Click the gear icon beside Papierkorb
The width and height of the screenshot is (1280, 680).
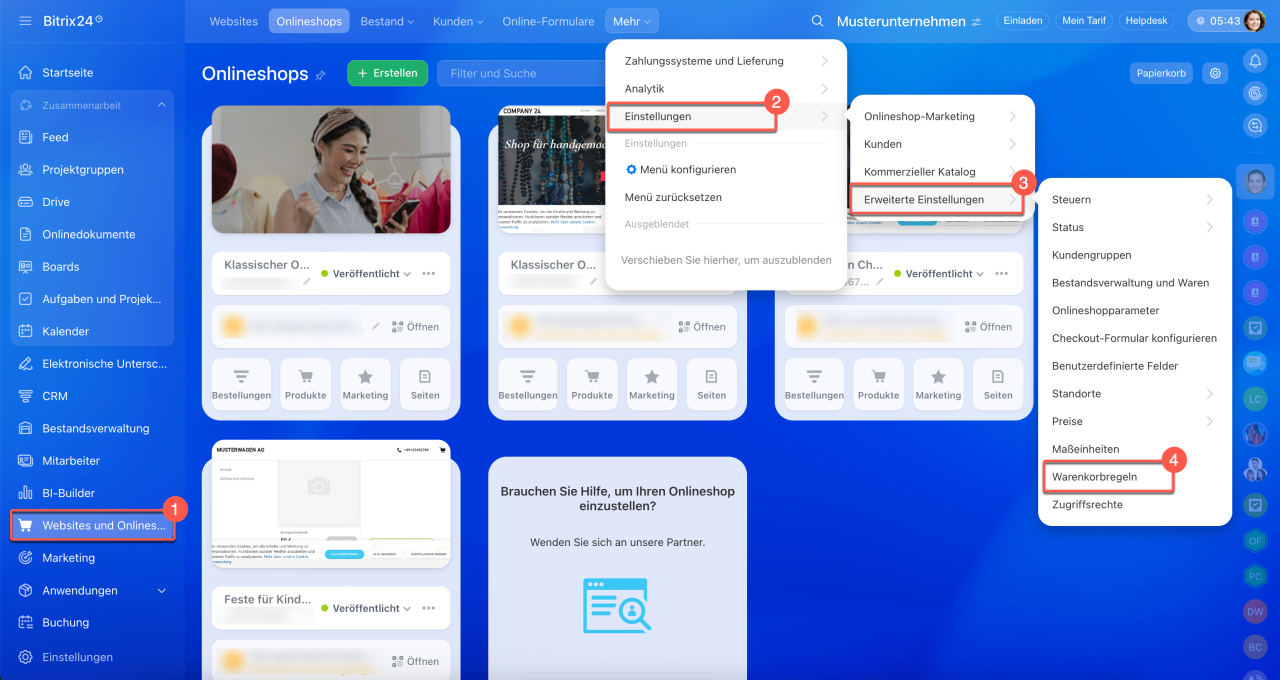(1215, 73)
